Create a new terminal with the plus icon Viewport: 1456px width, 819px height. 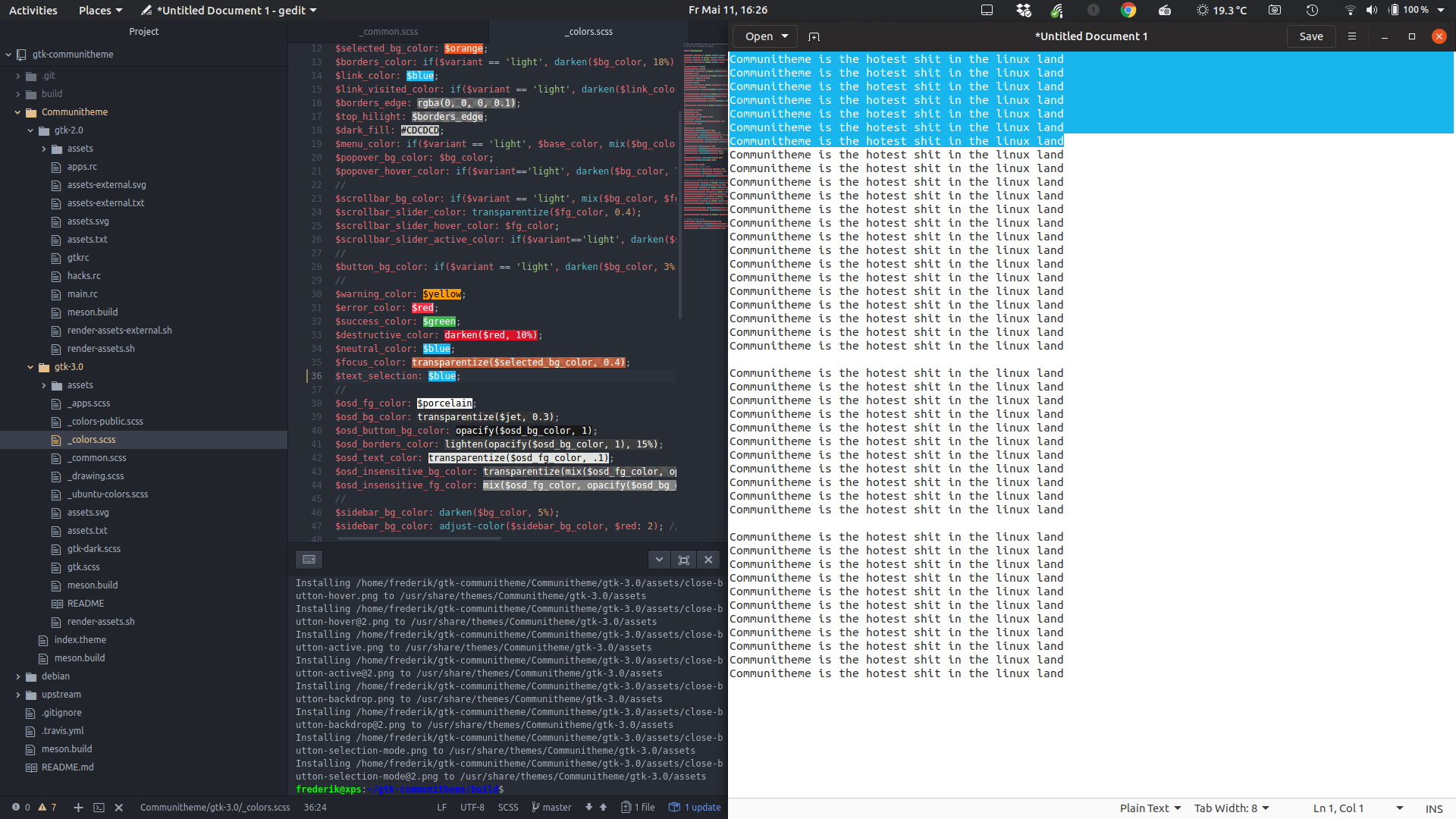click(x=77, y=808)
